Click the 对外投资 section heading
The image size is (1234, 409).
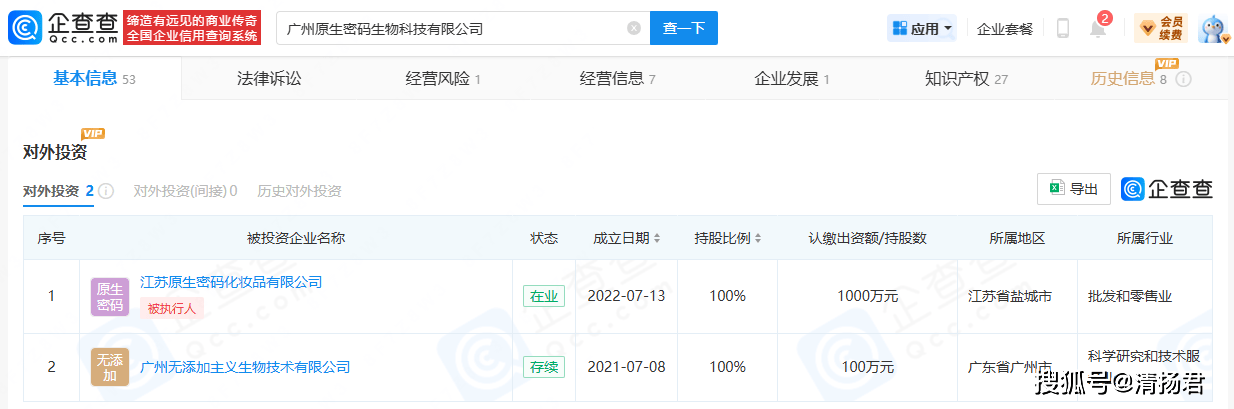(55, 152)
